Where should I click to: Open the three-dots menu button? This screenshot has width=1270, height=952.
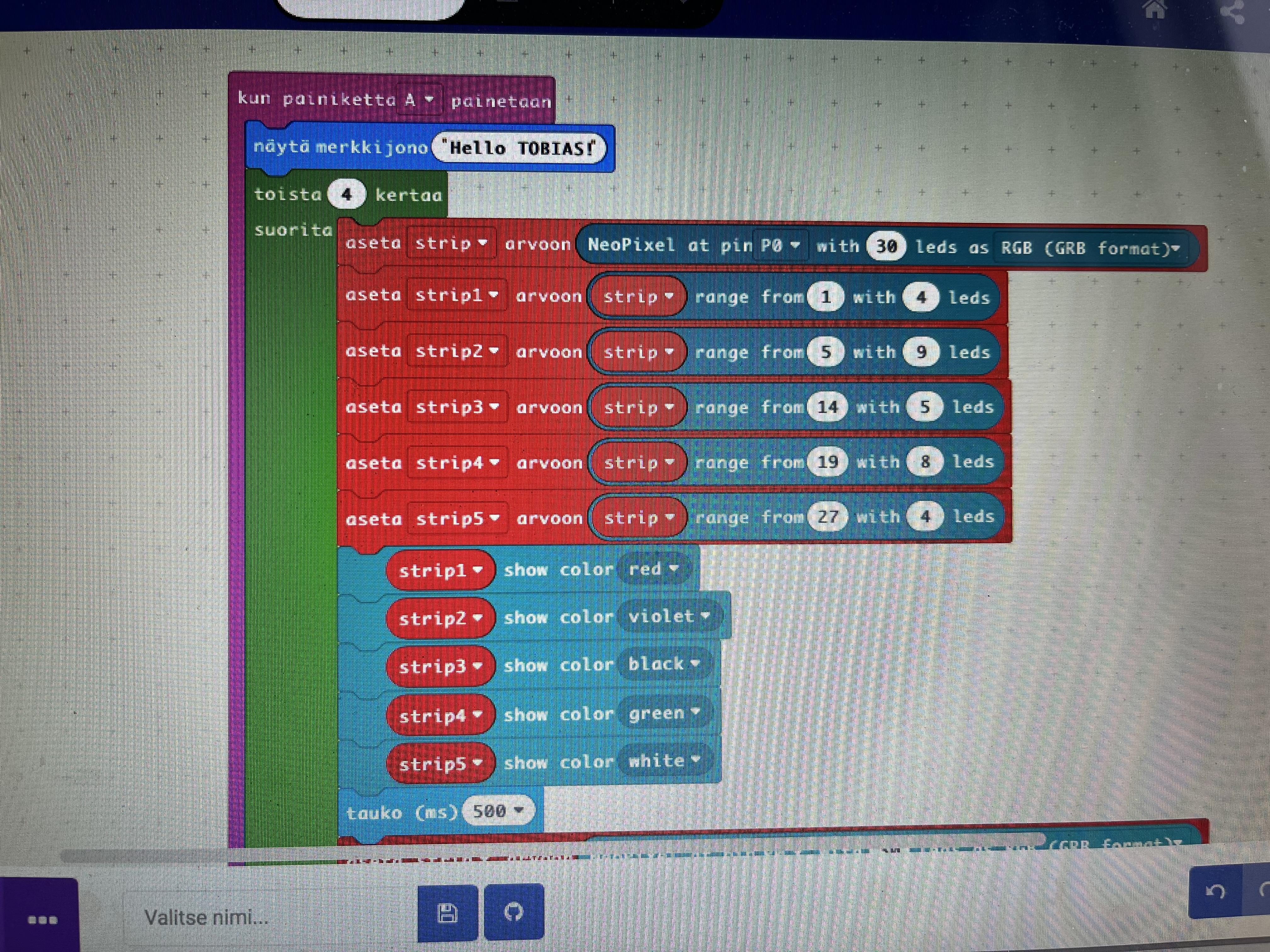[x=42, y=920]
